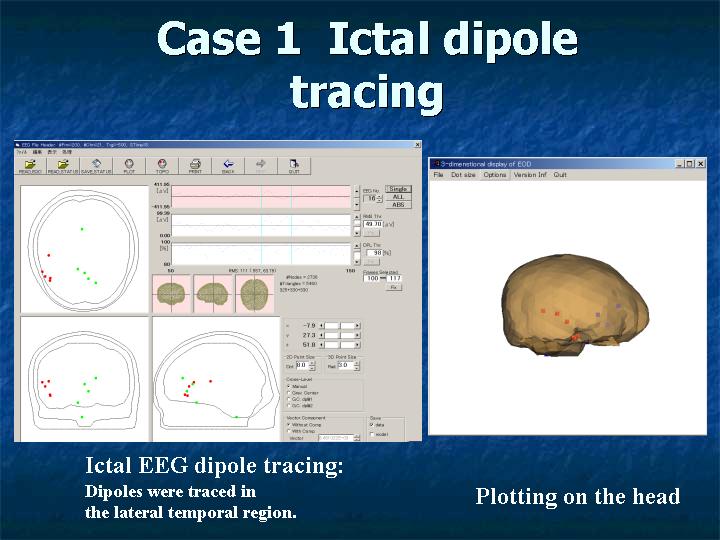Click the greyed button under CRL Thr field
This screenshot has height=540, width=720.
371,262
